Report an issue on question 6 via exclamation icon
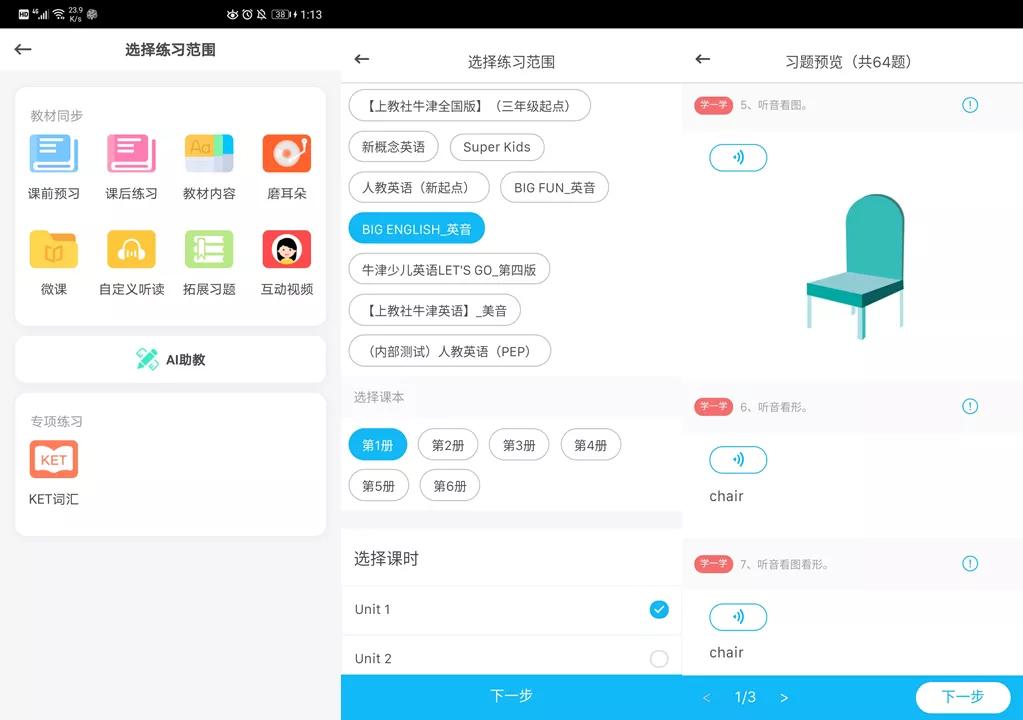 point(969,407)
